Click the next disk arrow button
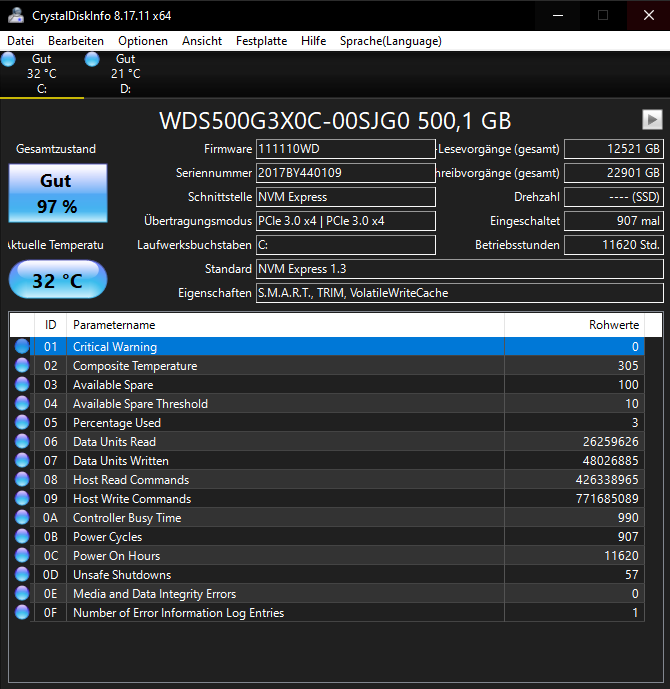670x689 pixels. point(652,120)
